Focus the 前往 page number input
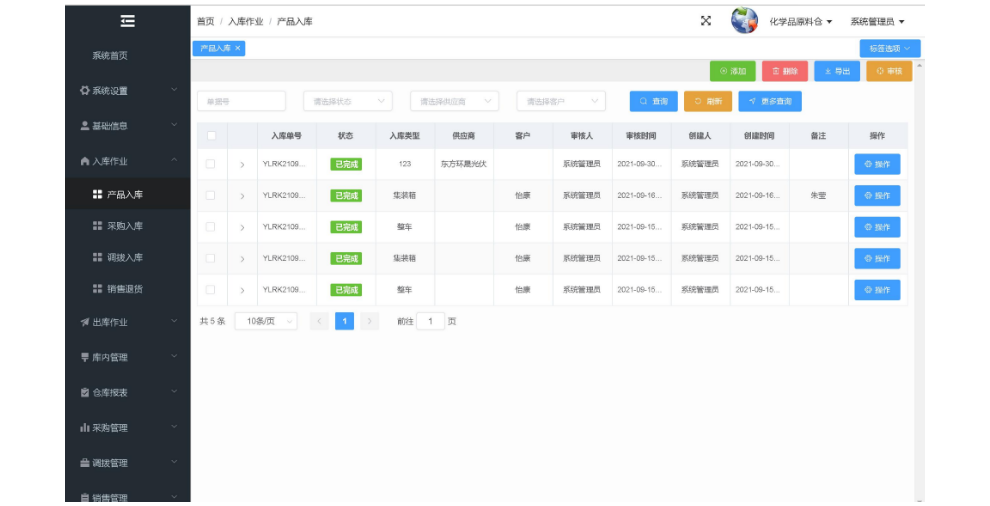The width and height of the screenshot is (990, 506). 431,321
